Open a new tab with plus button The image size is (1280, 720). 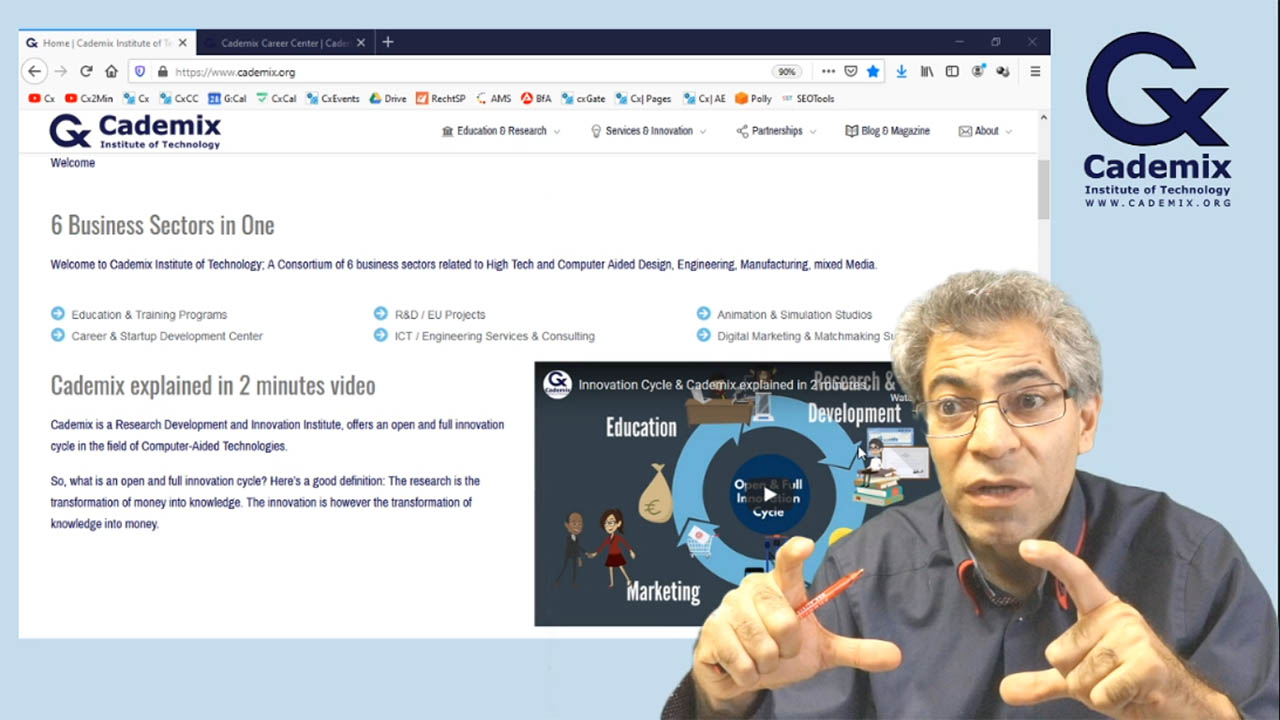click(x=388, y=42)
